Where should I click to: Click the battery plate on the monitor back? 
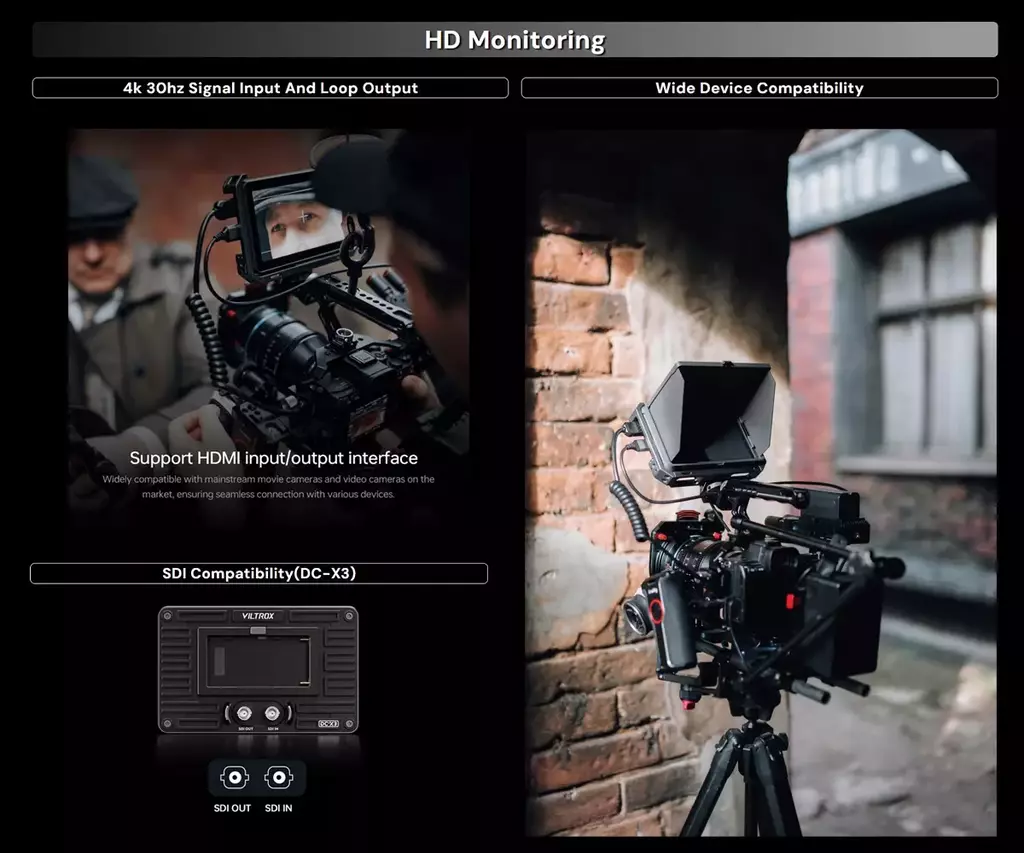tap(257, 661)
